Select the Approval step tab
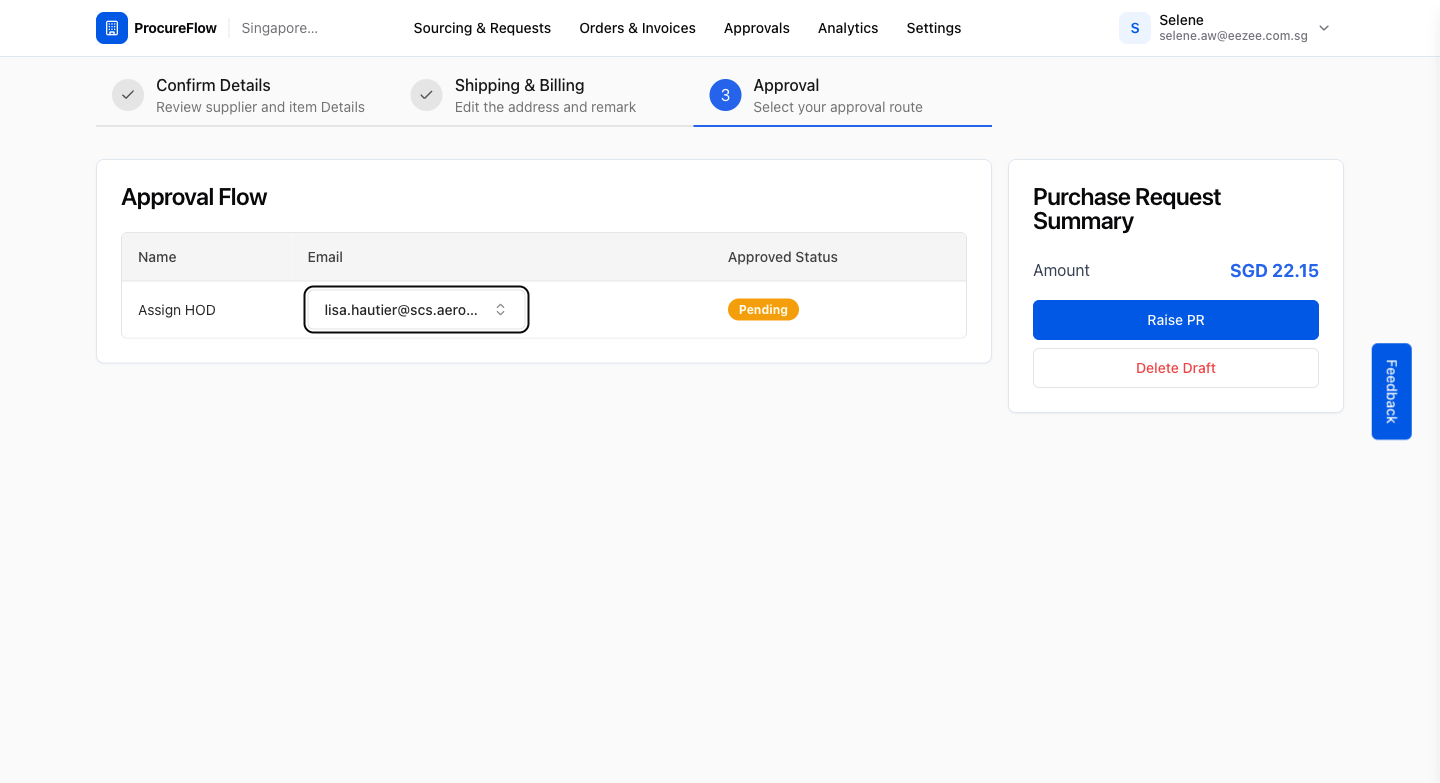Image resolution: width=1440 pixels, height=783 pixels. click(x=842, y=95)
